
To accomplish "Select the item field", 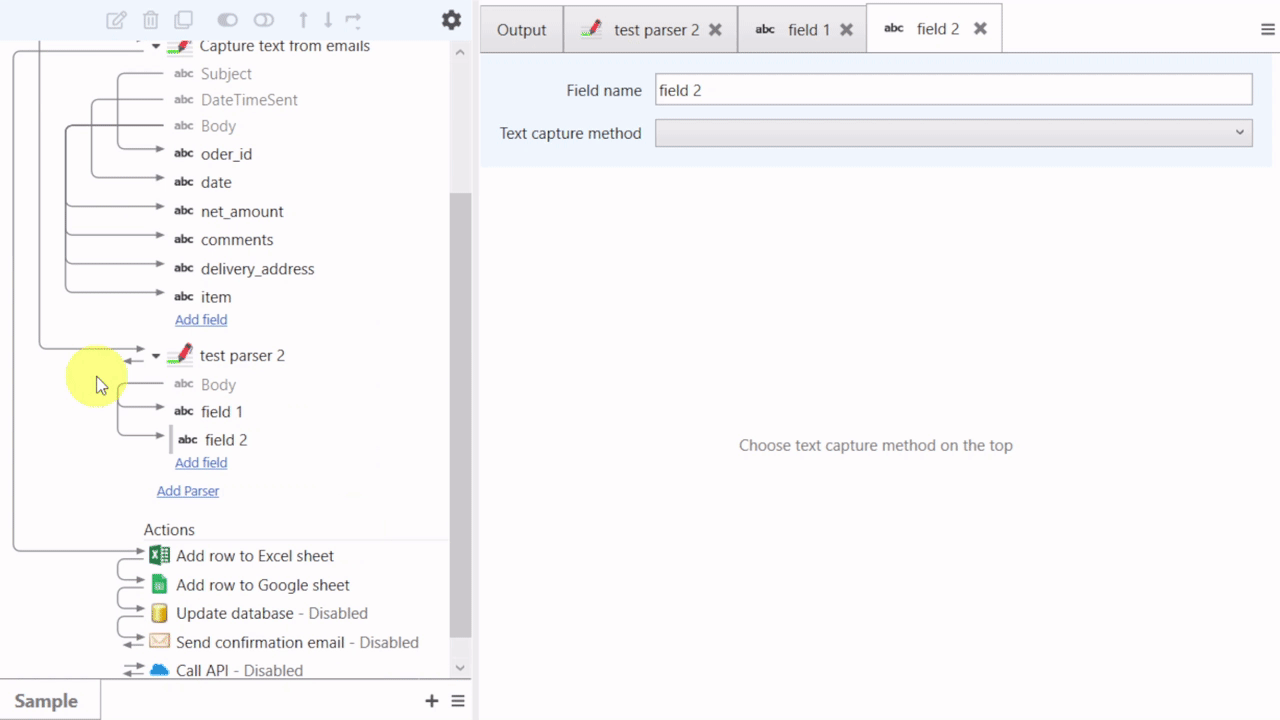I will tap(216, 297).
